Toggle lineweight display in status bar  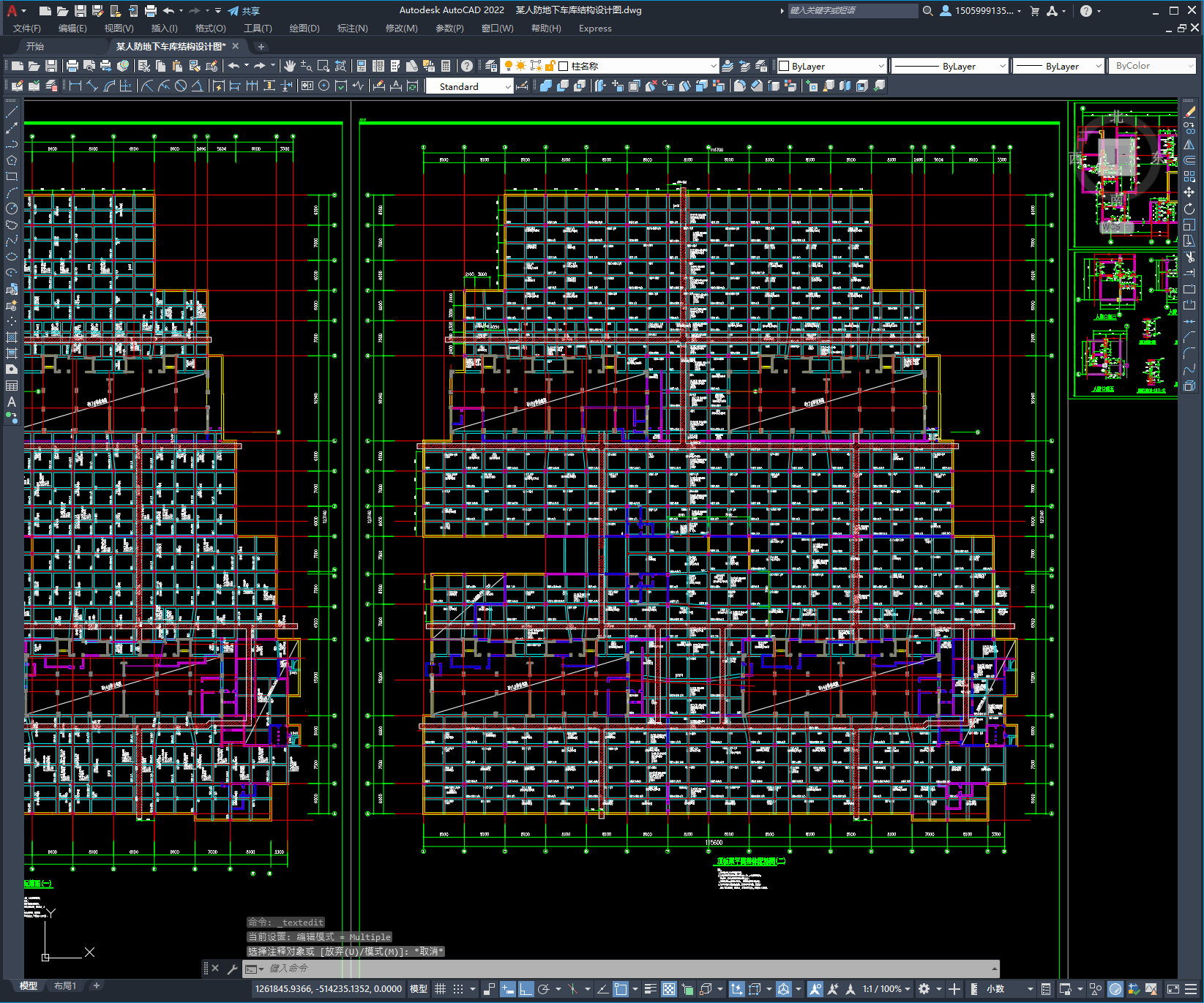click(x=650, y=989)
